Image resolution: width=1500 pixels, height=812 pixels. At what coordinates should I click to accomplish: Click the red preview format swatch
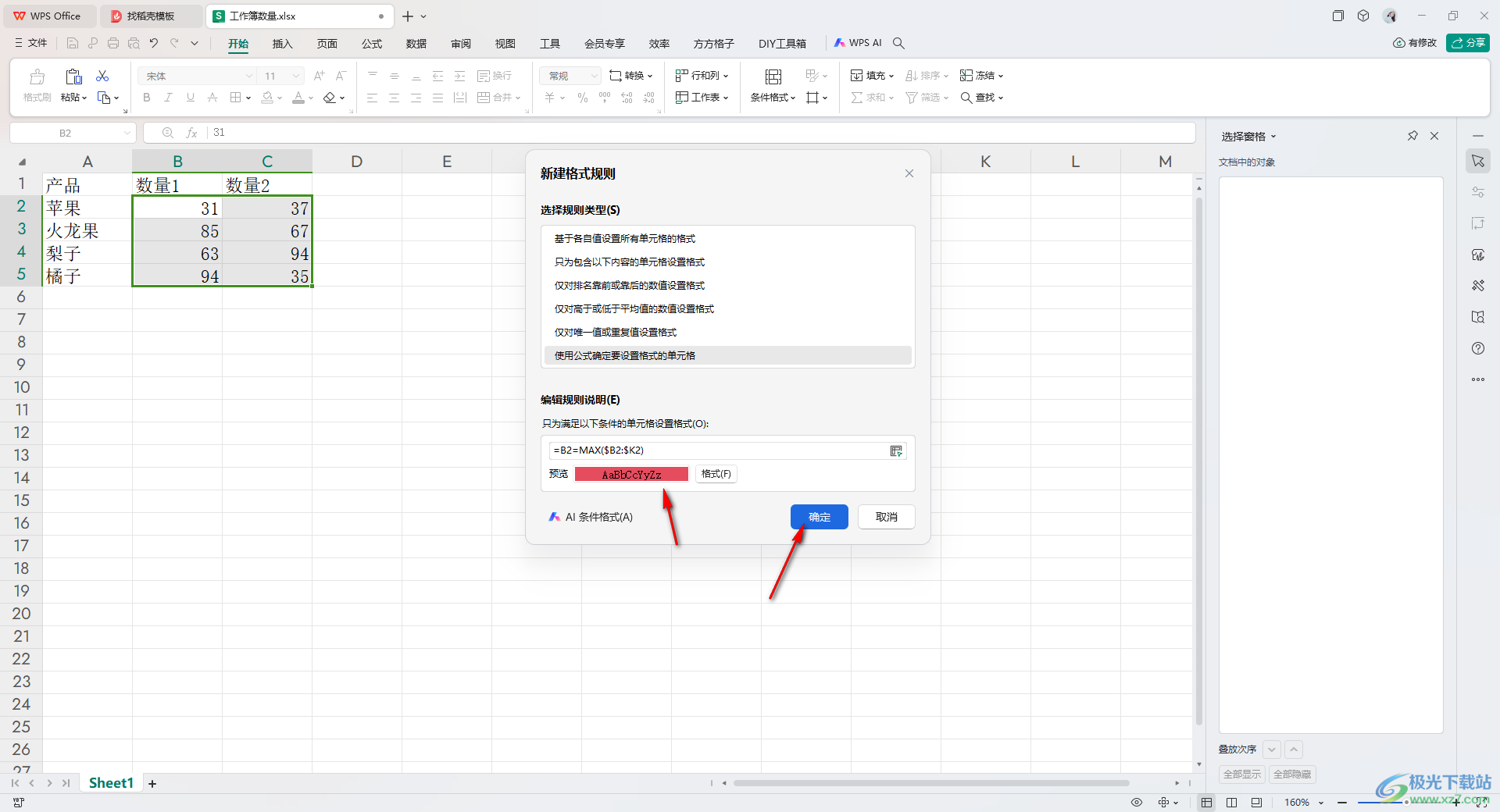pyautogui.click(x=631, y=474)
